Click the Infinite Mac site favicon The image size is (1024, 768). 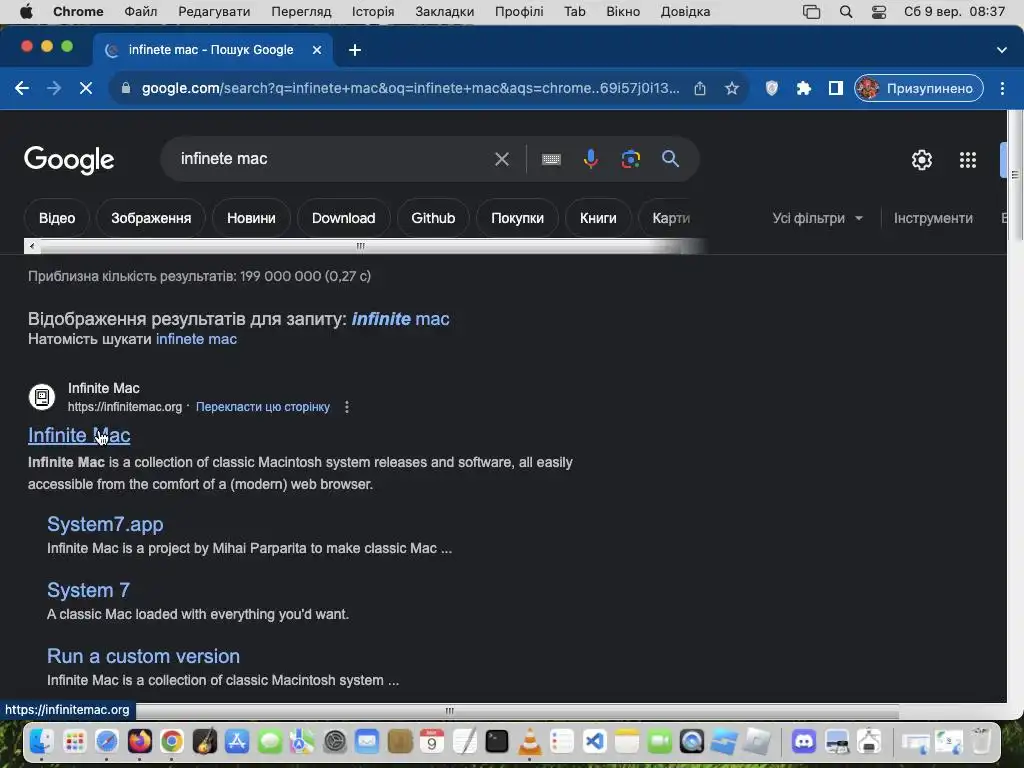[x=42, y=396]
